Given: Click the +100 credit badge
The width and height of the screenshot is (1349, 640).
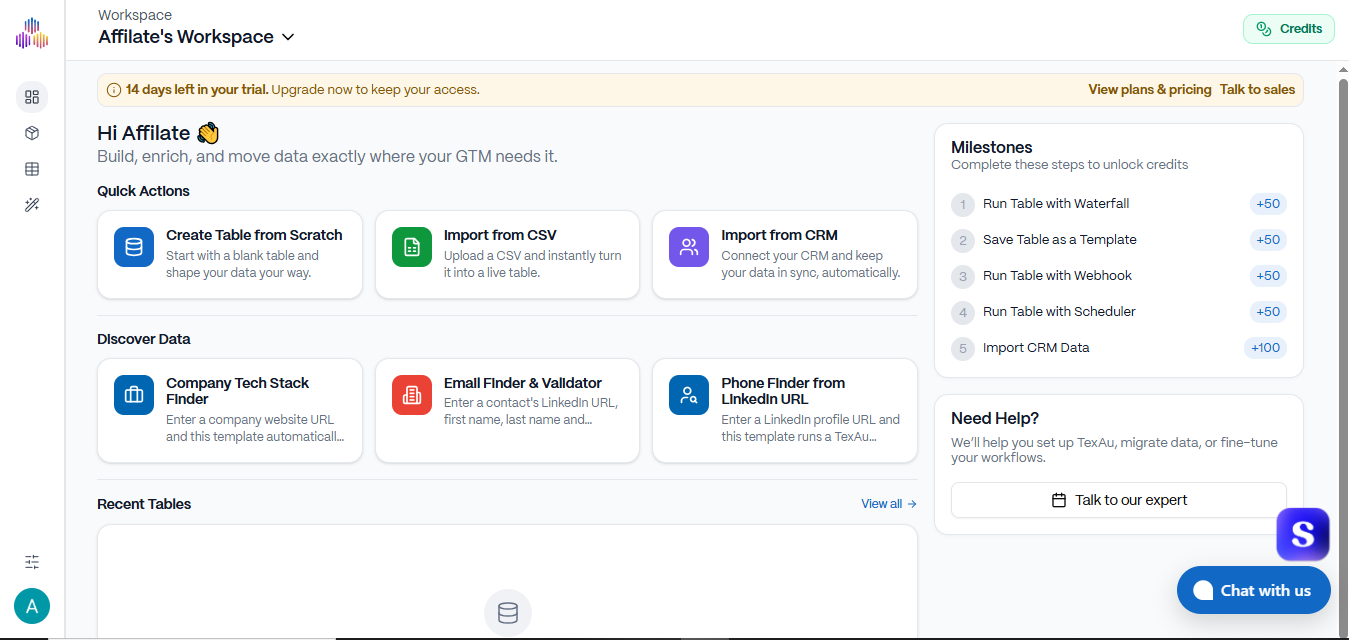Looking at the screenshot, I should 1265,348.
